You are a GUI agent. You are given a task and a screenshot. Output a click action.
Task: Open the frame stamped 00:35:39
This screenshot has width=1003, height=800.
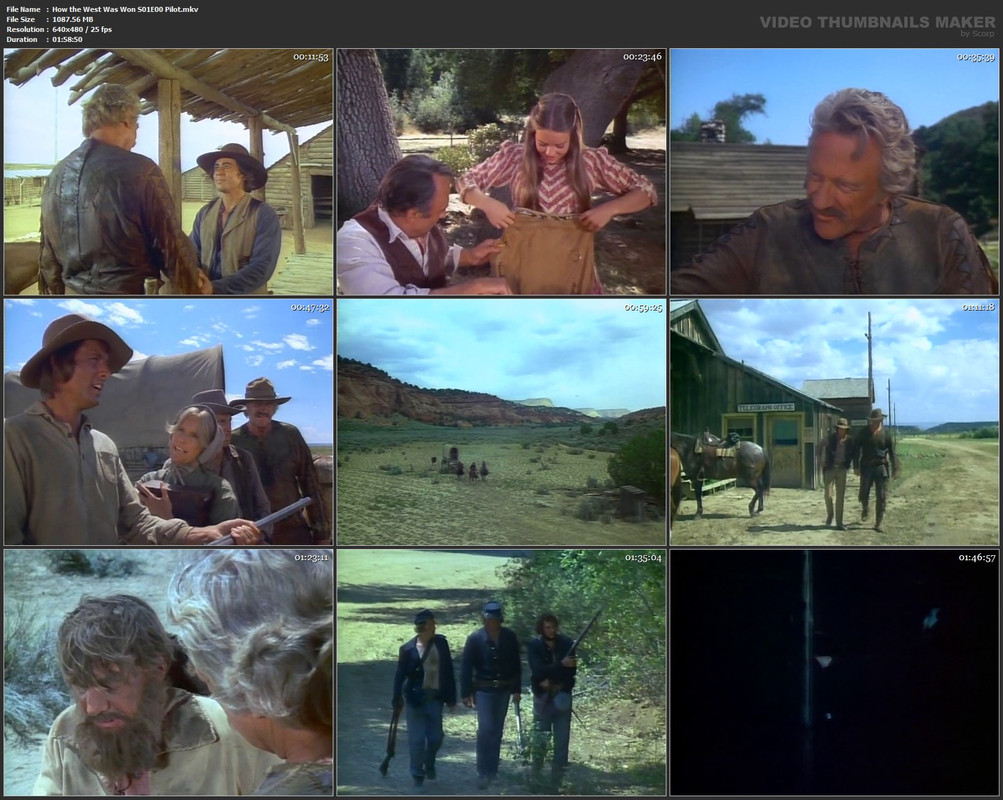point(834,172)
